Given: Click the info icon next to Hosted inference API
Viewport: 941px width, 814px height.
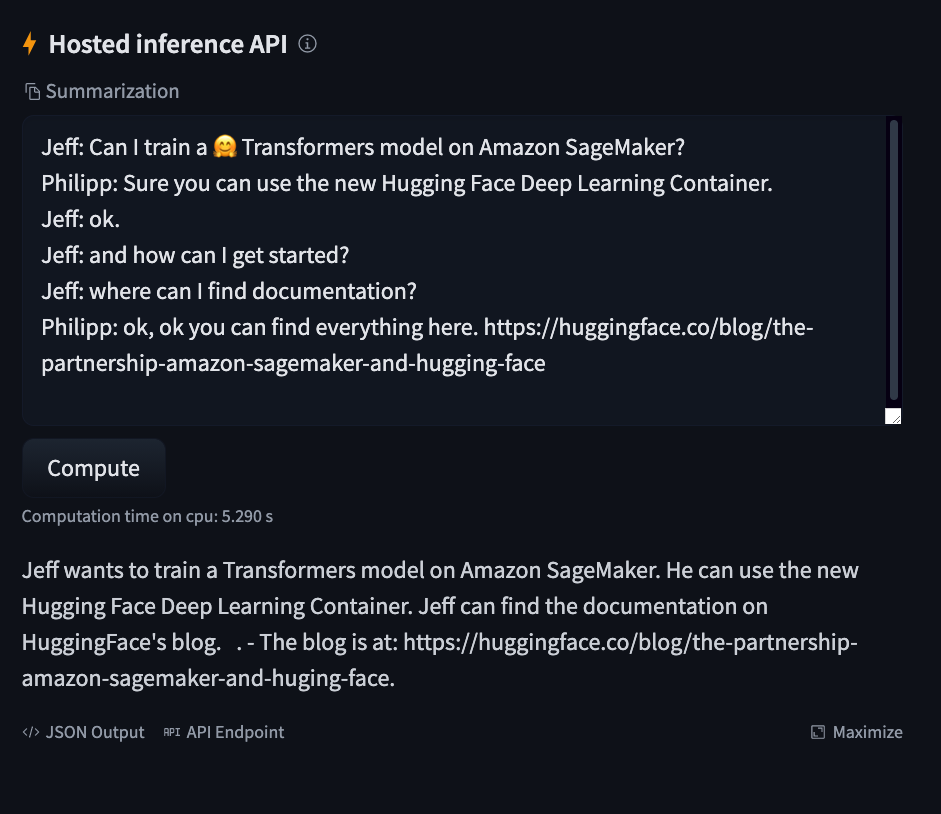Looking at the screenshot, I should coord(308,44).
